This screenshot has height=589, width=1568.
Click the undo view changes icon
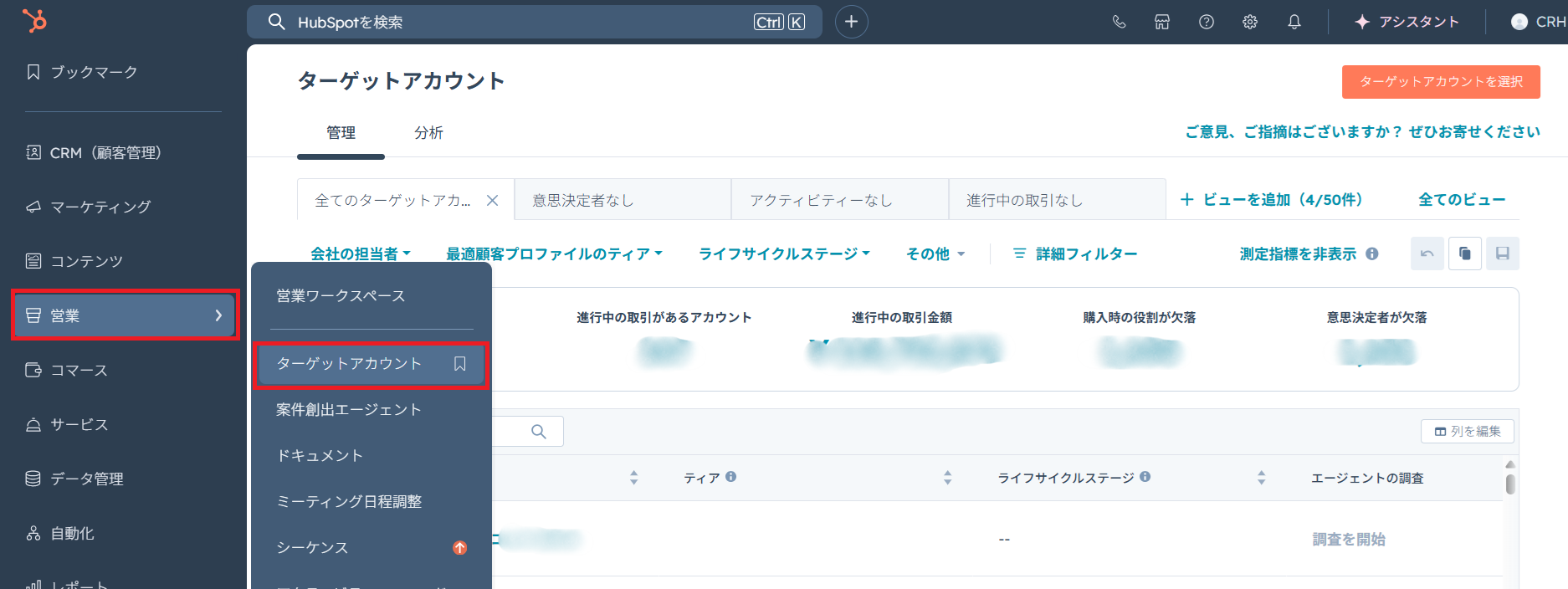click(1427, 254)
